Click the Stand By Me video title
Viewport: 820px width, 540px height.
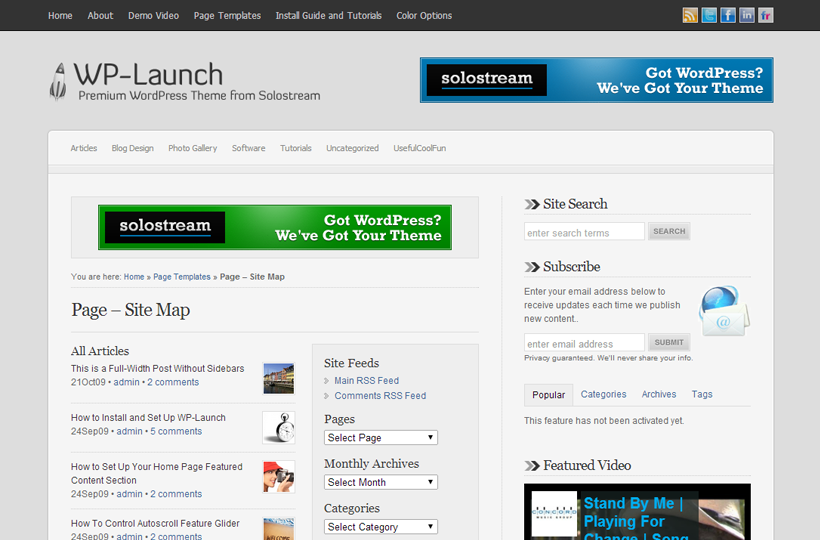(x=634, y=518)
